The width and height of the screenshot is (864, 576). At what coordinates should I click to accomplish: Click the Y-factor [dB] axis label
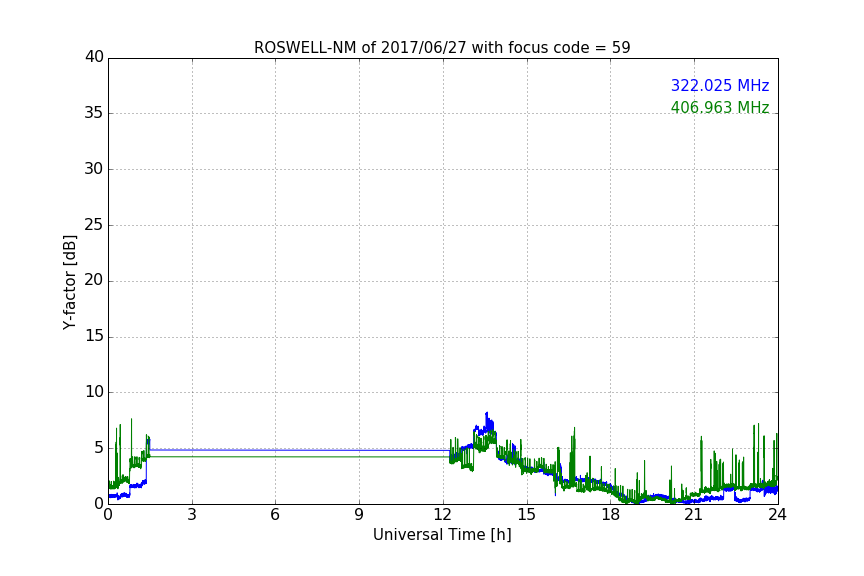pyautogui.click(x=69, y=282)
